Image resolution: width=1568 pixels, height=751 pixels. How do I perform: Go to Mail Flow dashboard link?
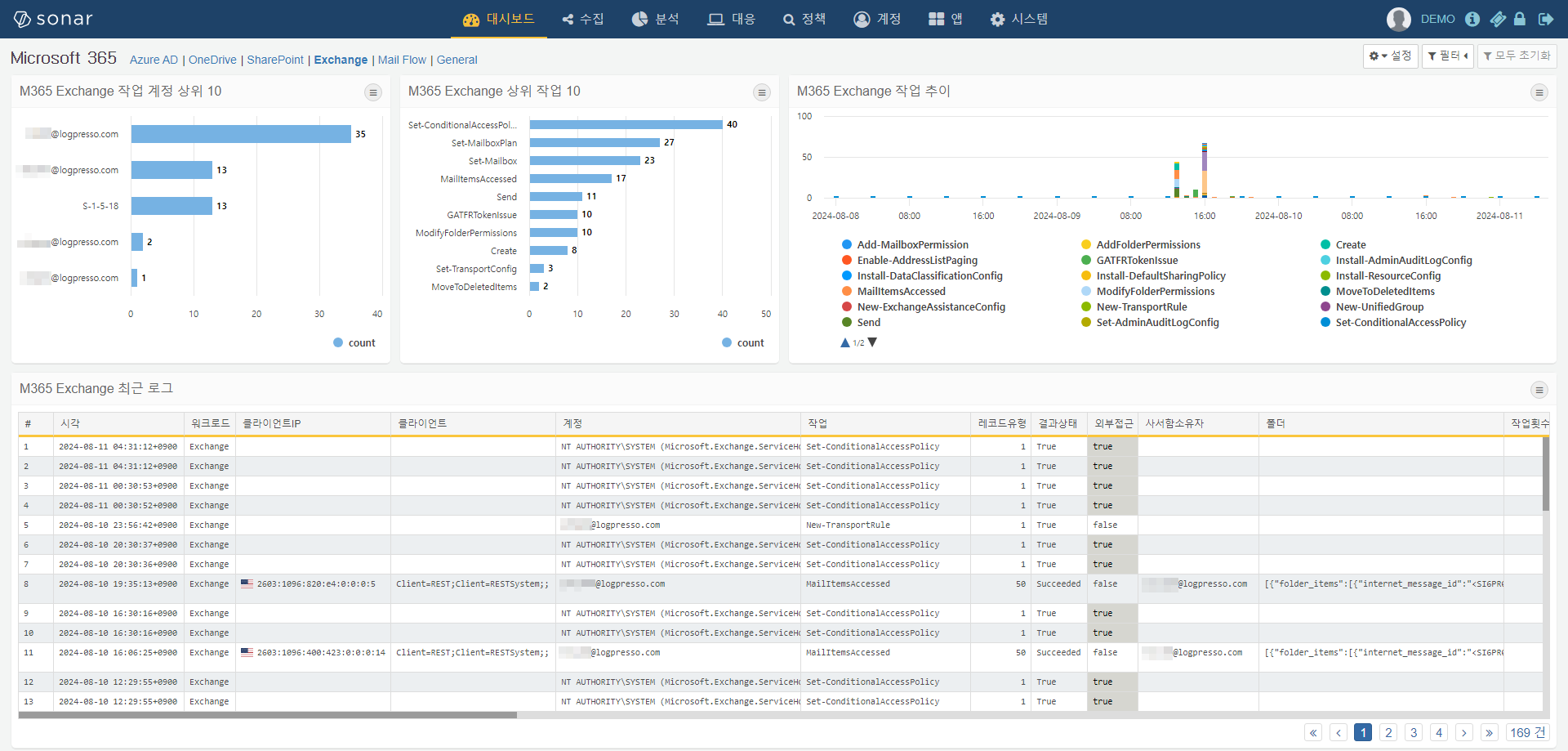tap(402, 60)
